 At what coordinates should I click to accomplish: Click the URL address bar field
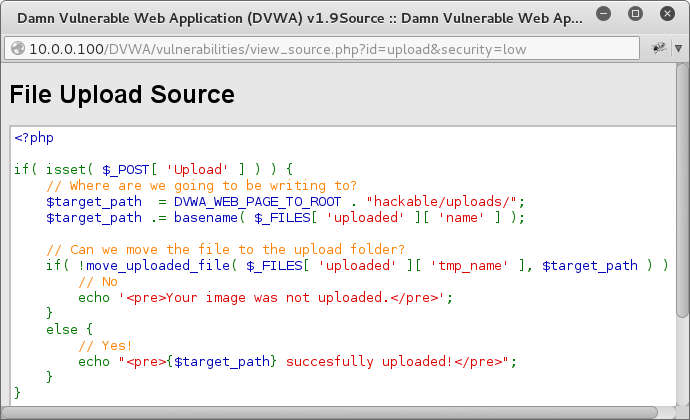click(322, 48)
